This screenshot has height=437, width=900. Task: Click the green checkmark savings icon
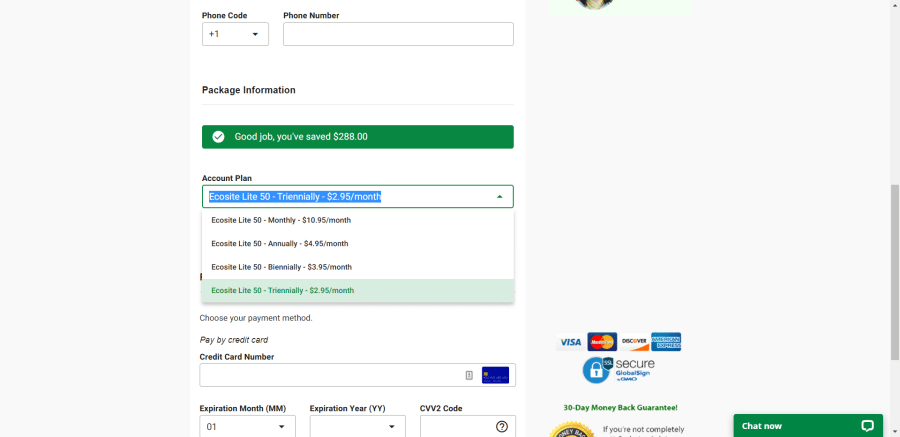218,137
